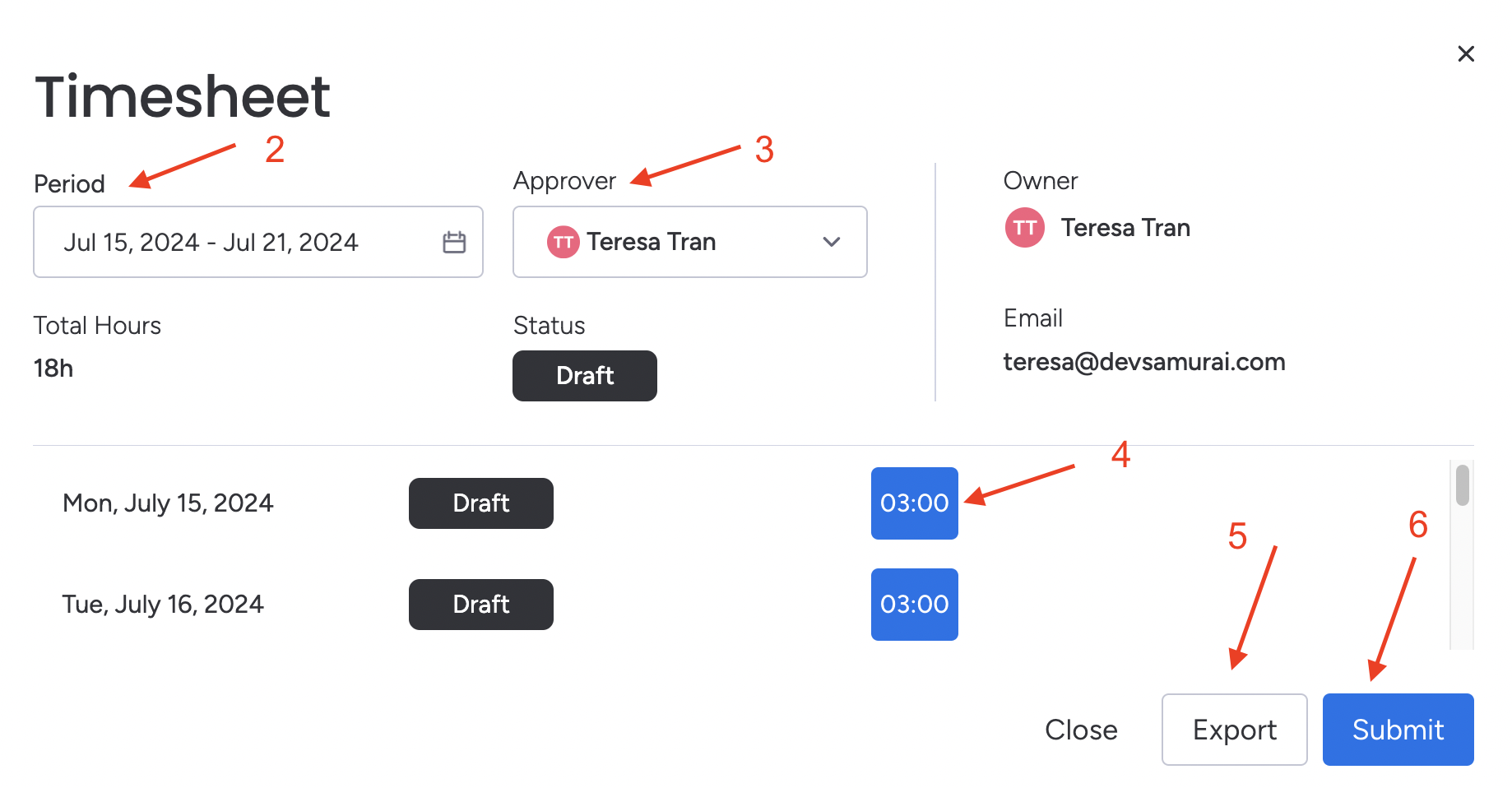Viewport: 1512px width, 788px height.
Task: Click the calendar icon in Period field
Action: (x=454, y=242)
